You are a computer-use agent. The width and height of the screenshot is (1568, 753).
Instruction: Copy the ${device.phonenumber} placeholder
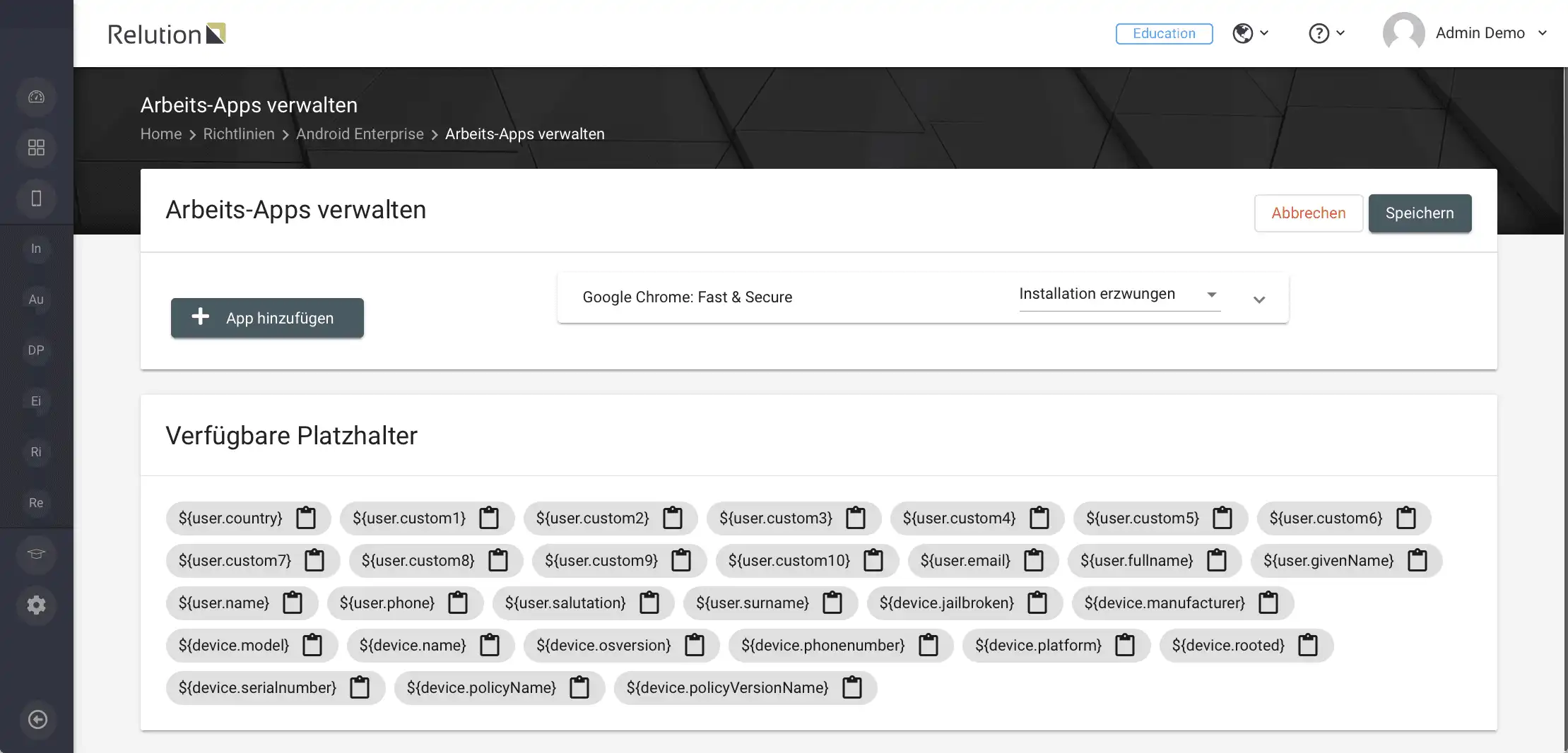click(x=929, y=645)
